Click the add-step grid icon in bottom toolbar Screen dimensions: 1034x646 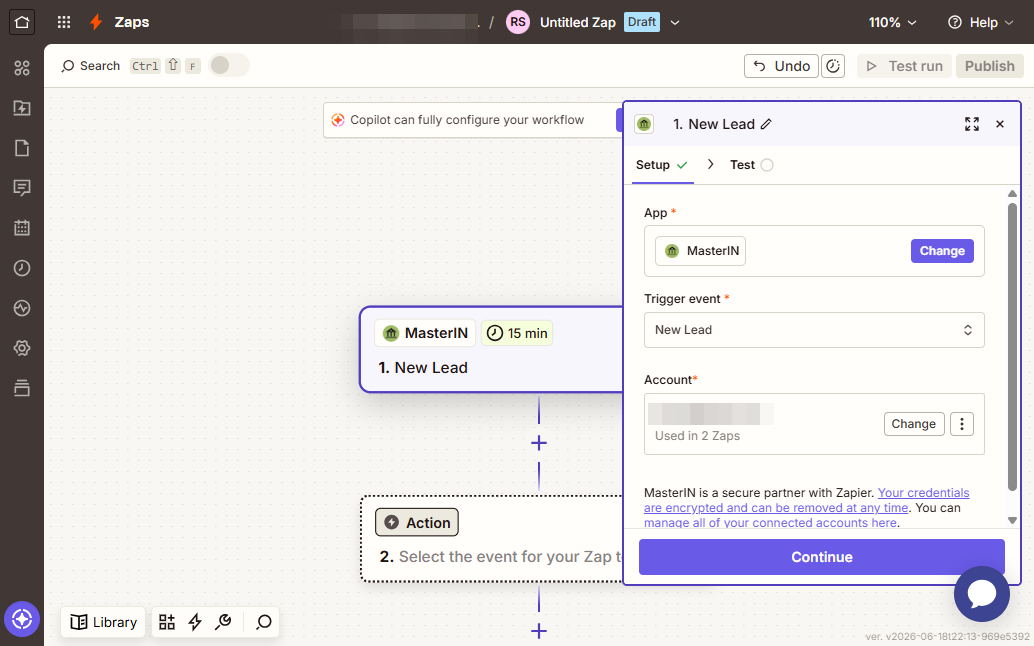coord(167,622)
